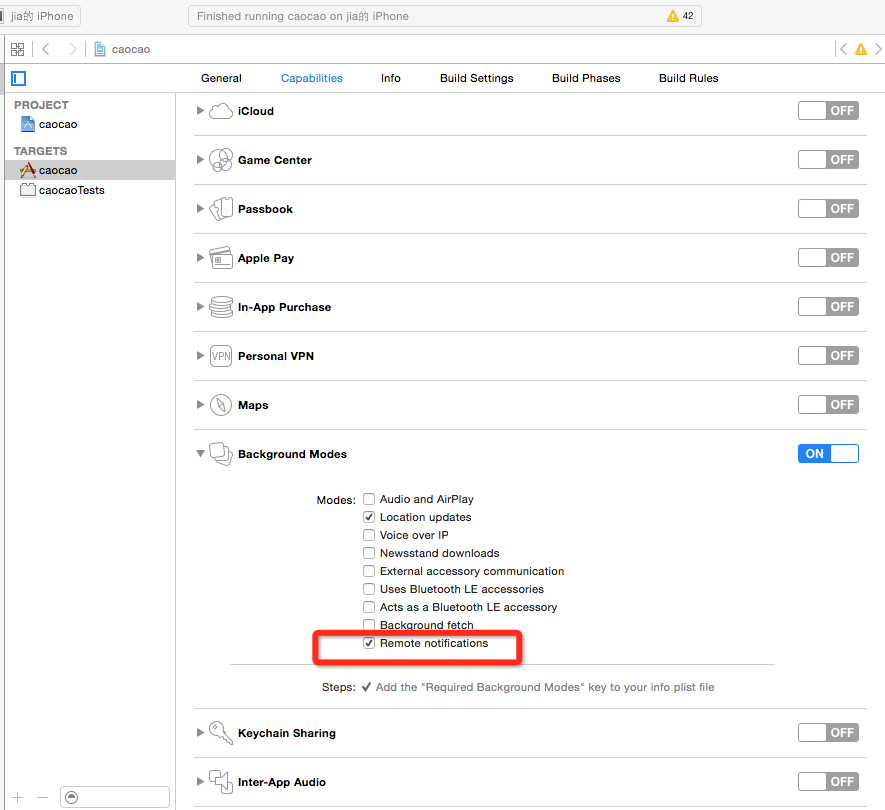
Task: Turn on the Maps switch
Action: [x=828, y=405]
